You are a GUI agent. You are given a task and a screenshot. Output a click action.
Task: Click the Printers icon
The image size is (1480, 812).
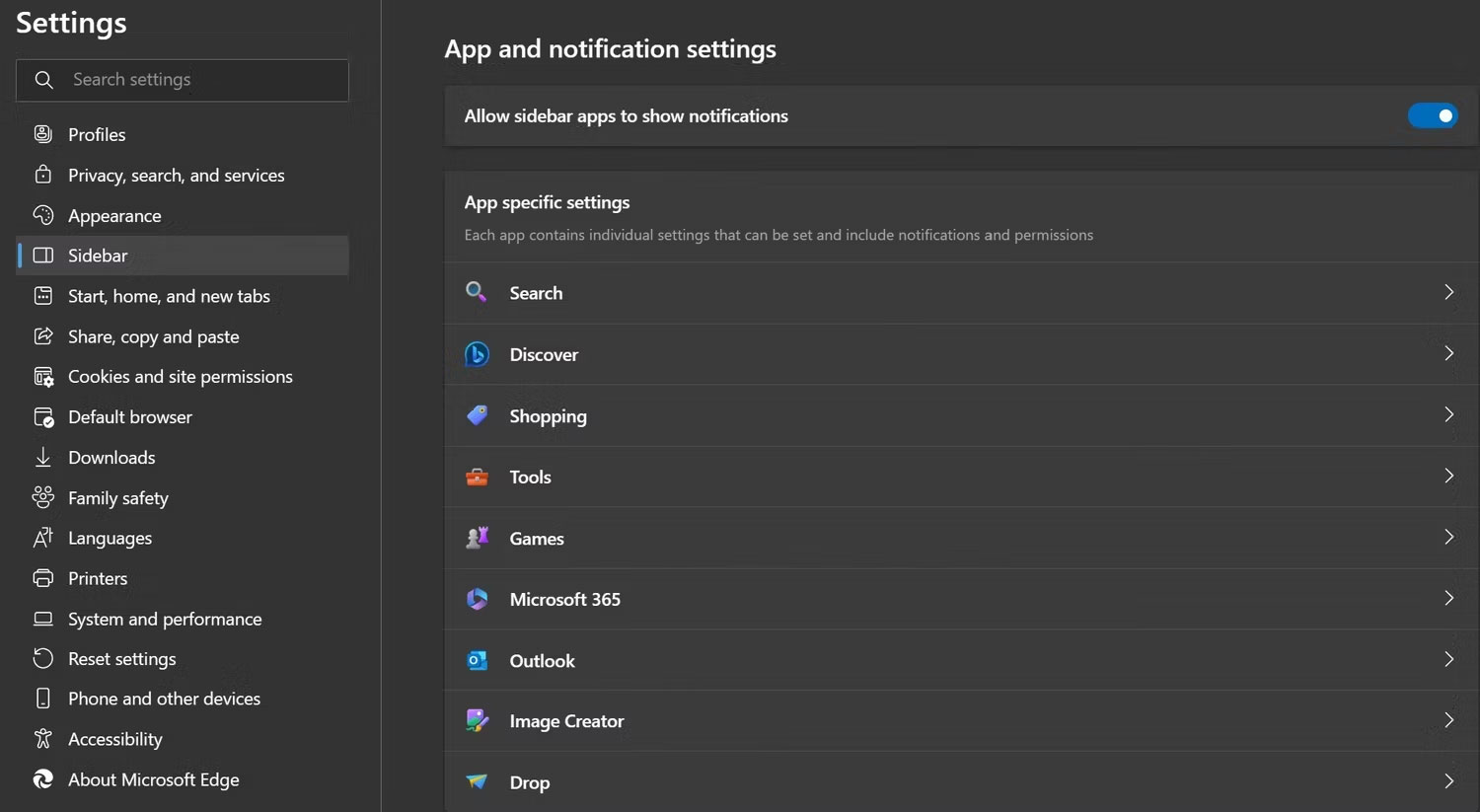[43, 578]
